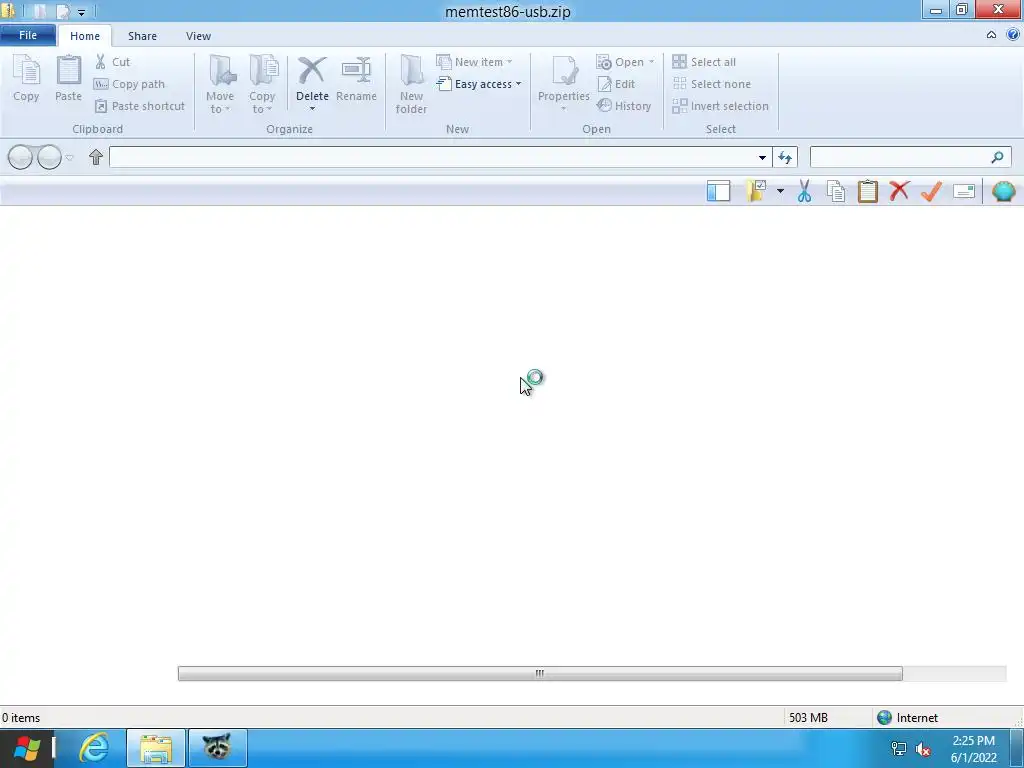Click the Up one level arrow
Image resolution: width=1024 pixels, height=768 pixels.
point(96,157)
